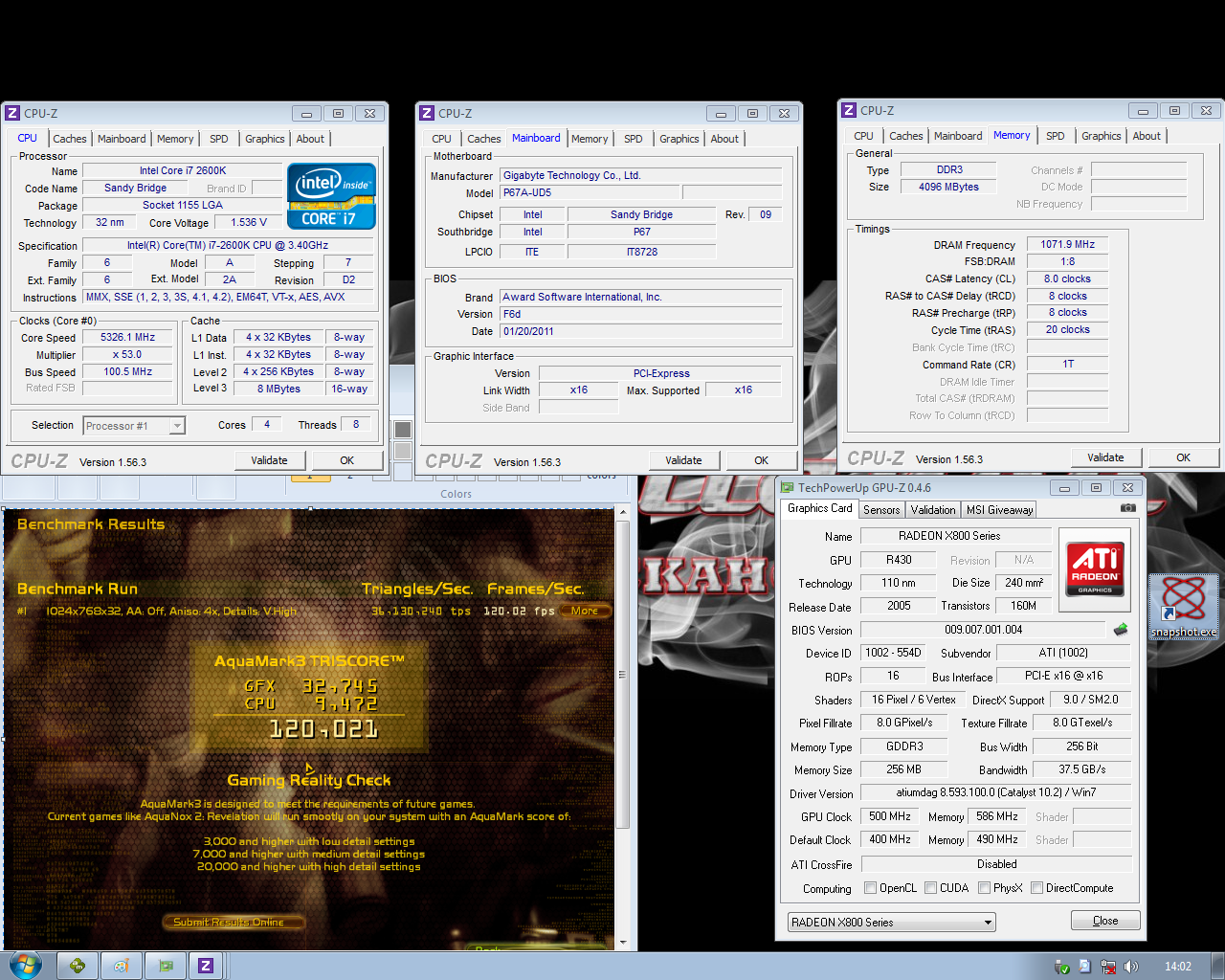The height and width of the screenshot is (980, 1225).
Task: Click Validate in the CPU-Z memory window
Action: 1105,457
